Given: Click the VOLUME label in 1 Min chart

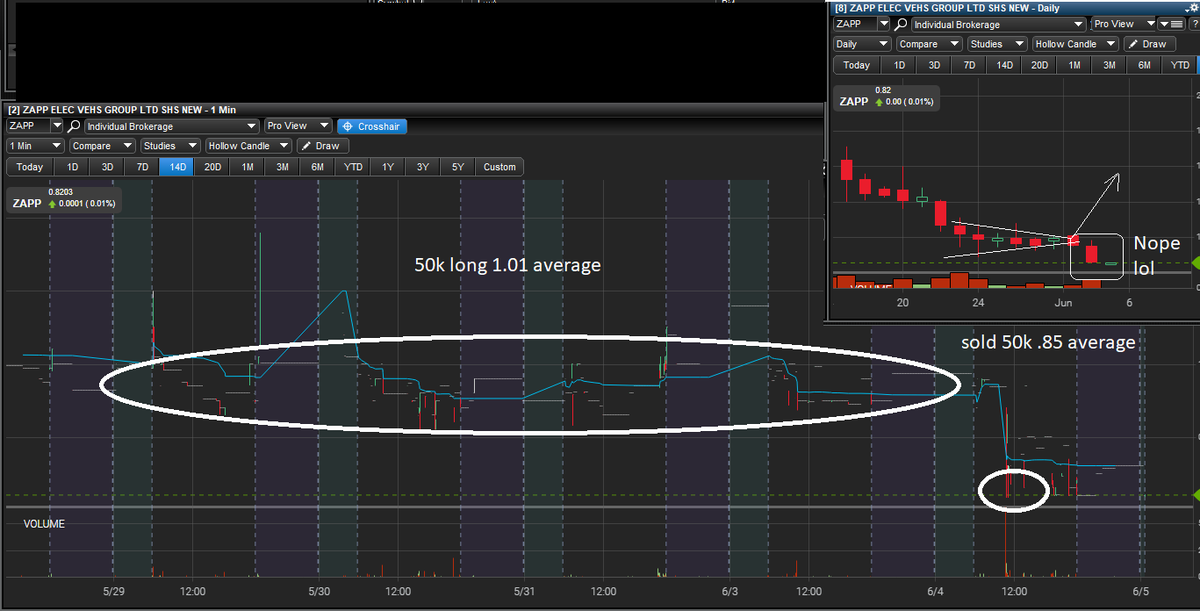Looking at the screenshot, I should (44, 524).
